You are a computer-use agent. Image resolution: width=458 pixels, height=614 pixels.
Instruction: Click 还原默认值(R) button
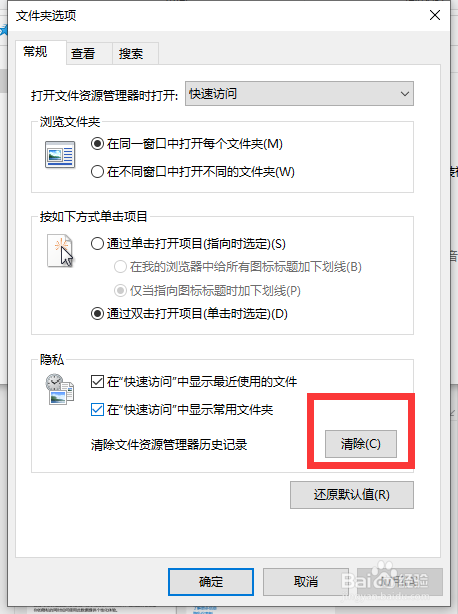[352, 495]
